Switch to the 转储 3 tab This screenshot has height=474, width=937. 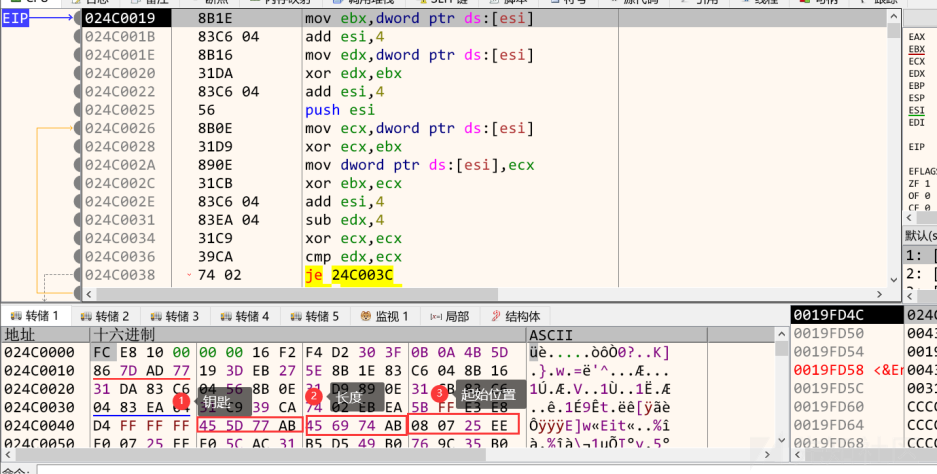coord(174,316)
